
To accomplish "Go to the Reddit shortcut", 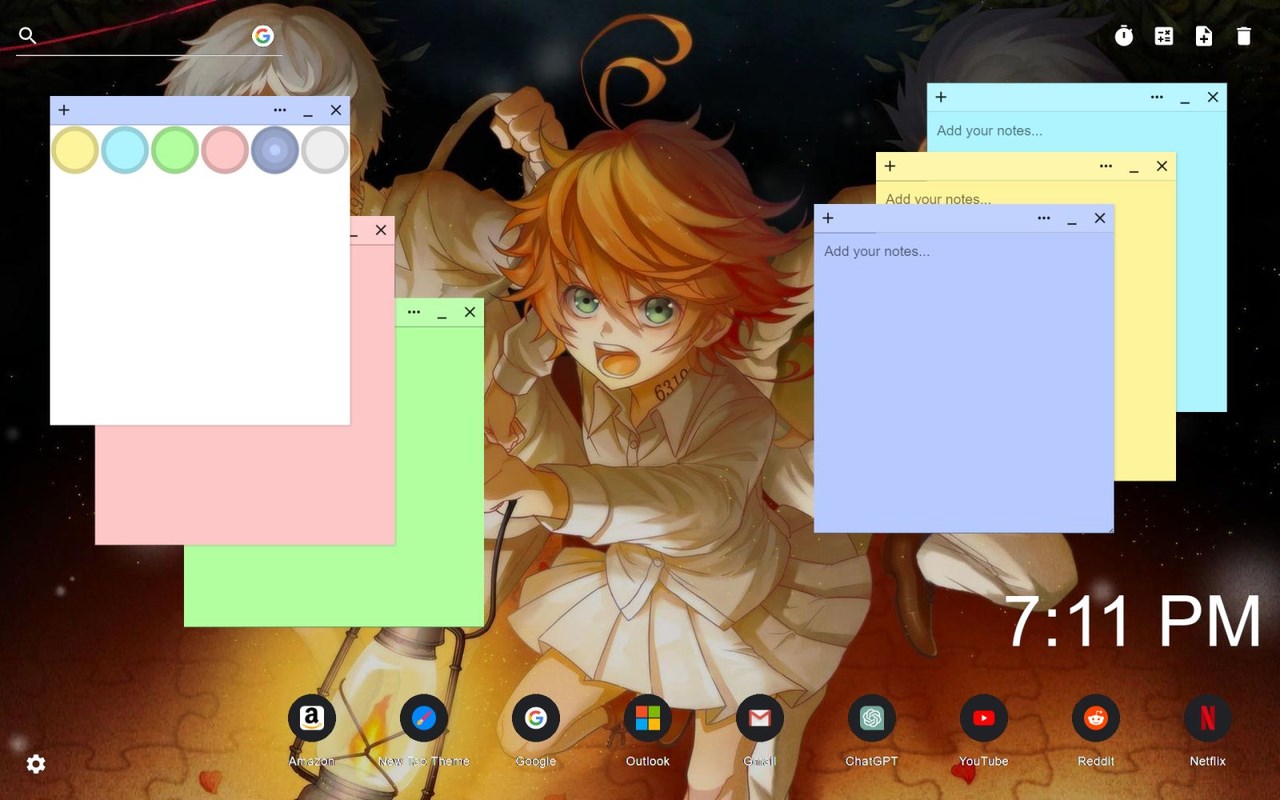I will (x=1096, y=718).
